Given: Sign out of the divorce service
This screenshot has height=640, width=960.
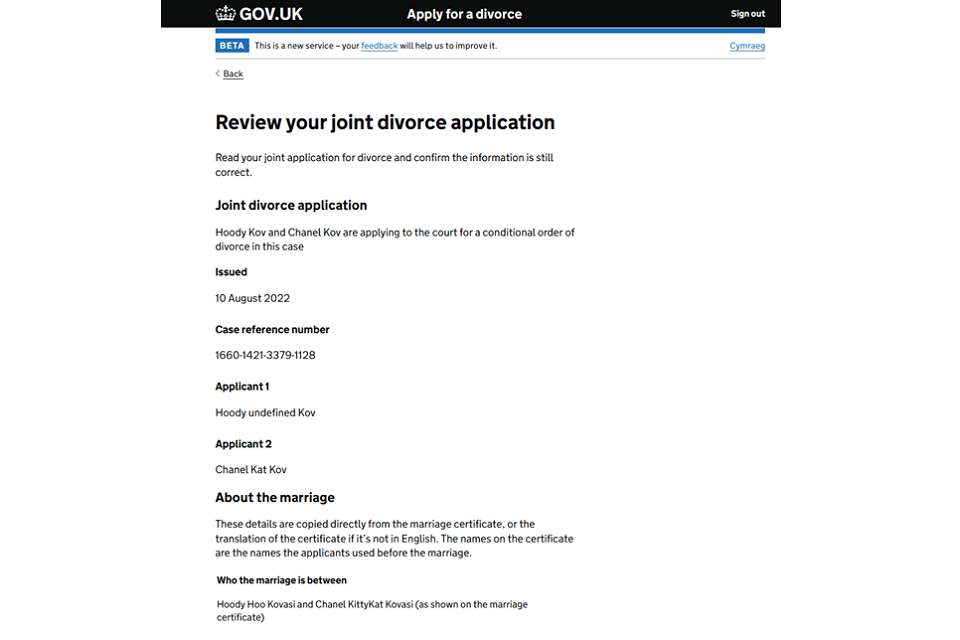Looking at the screenshot, I should [x=747, y=13].
